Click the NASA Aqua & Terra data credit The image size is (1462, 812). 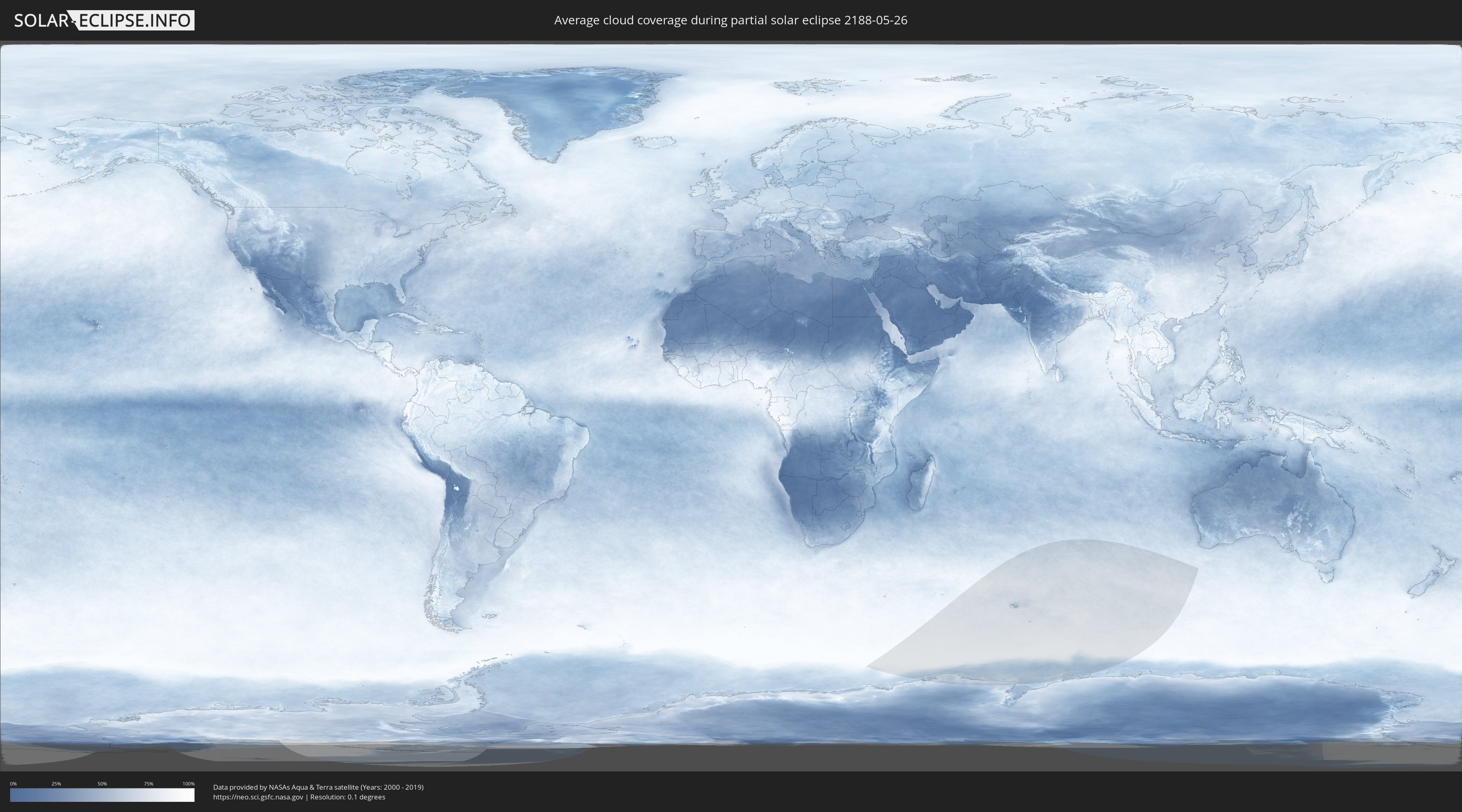tap(318, 787)
